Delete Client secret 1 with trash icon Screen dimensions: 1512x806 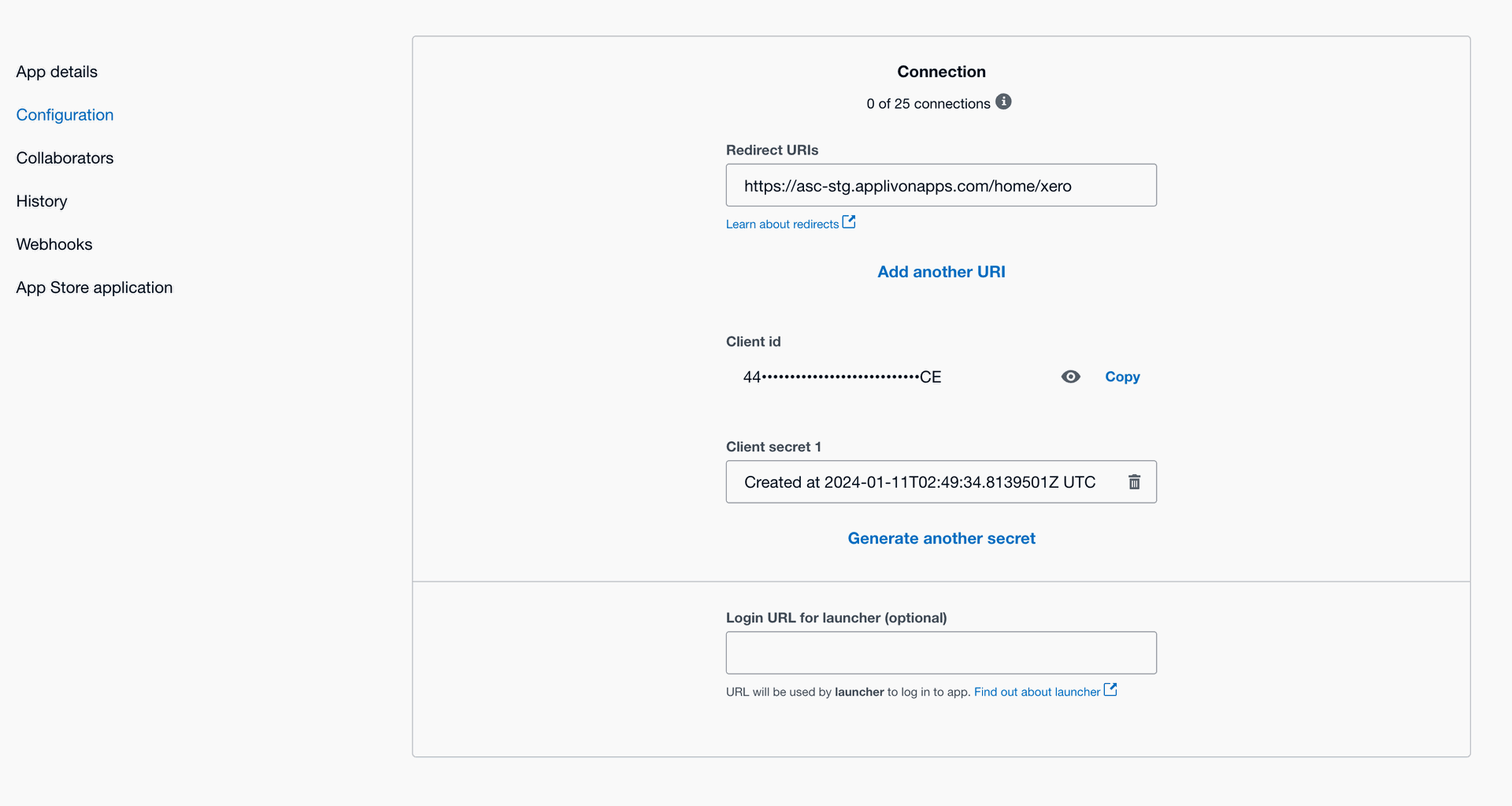click(x=1134, y=482)
